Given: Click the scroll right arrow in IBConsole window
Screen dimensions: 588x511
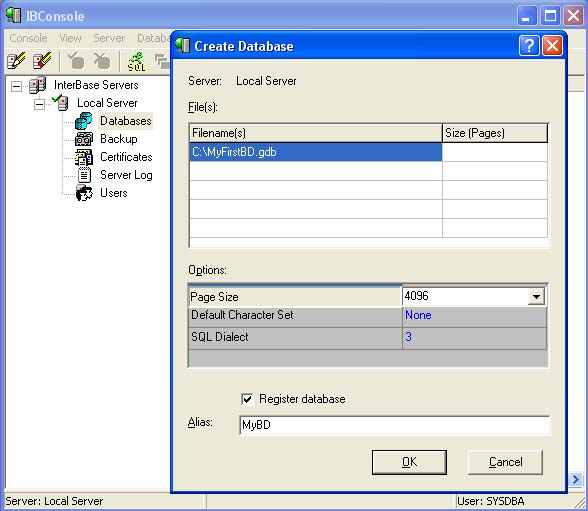Looking at the screenshot, I should [x=576, y=480].
